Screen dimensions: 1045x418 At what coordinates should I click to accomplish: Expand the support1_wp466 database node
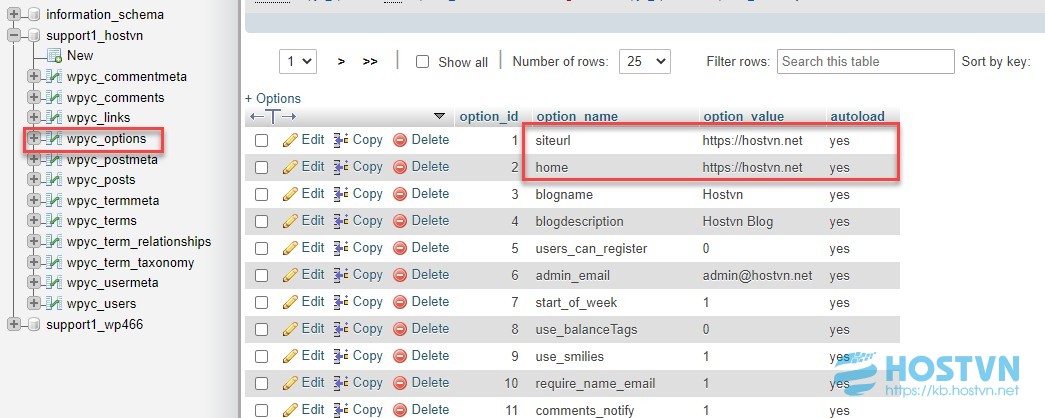coord(13,325)
